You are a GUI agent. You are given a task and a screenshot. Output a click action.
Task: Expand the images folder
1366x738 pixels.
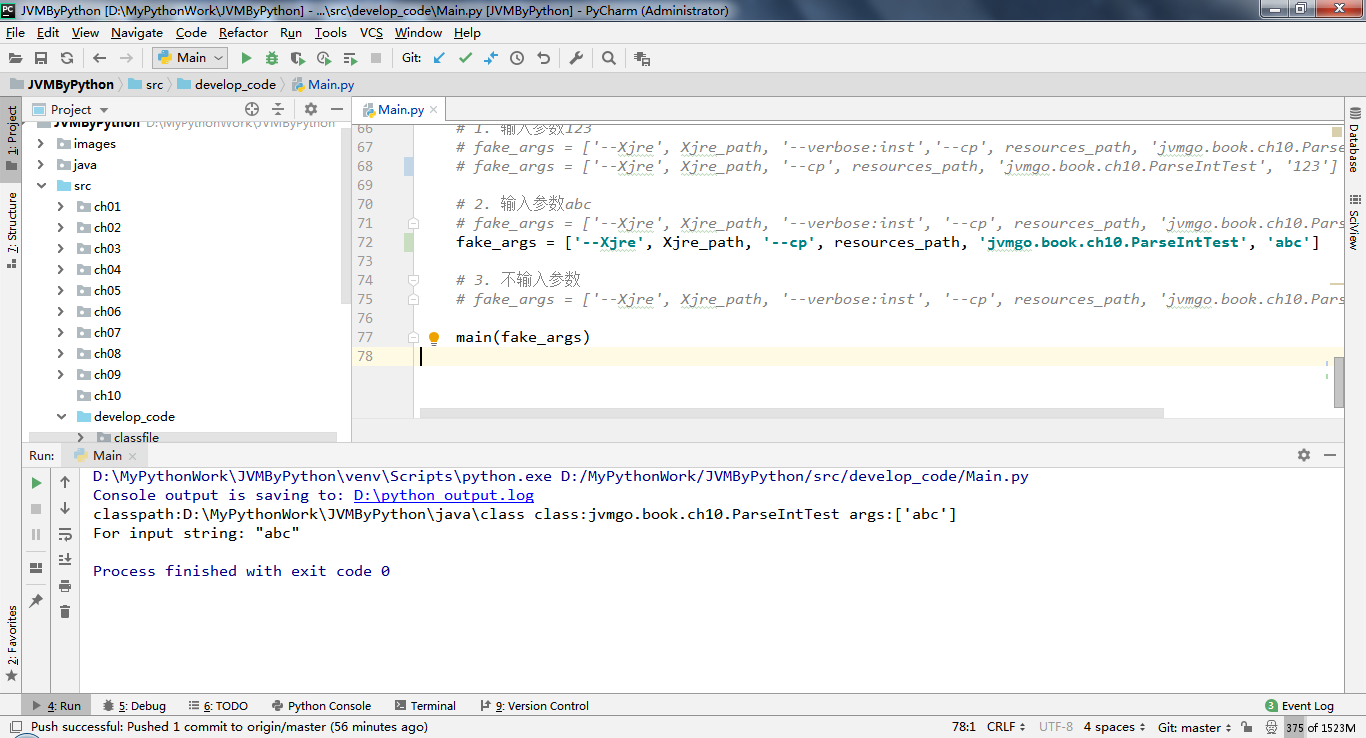click(41, 144)
